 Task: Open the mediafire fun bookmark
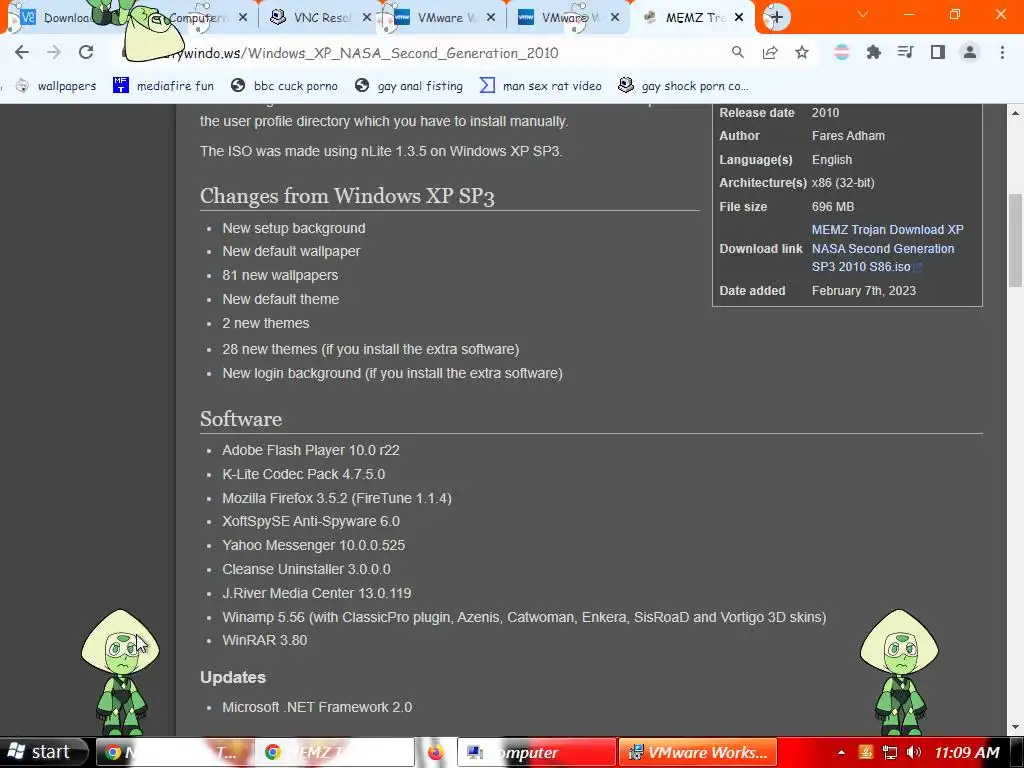(164, 86)
